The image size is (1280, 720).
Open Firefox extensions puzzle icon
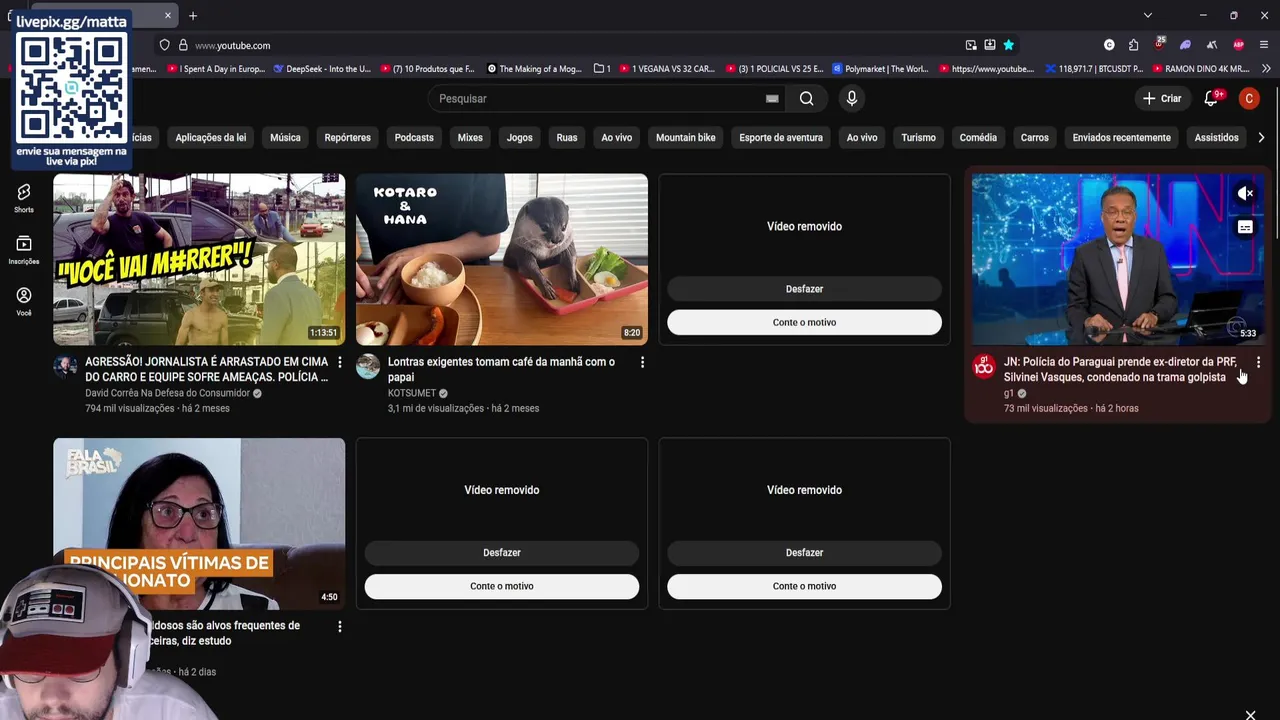click(x=1133, y=45)
